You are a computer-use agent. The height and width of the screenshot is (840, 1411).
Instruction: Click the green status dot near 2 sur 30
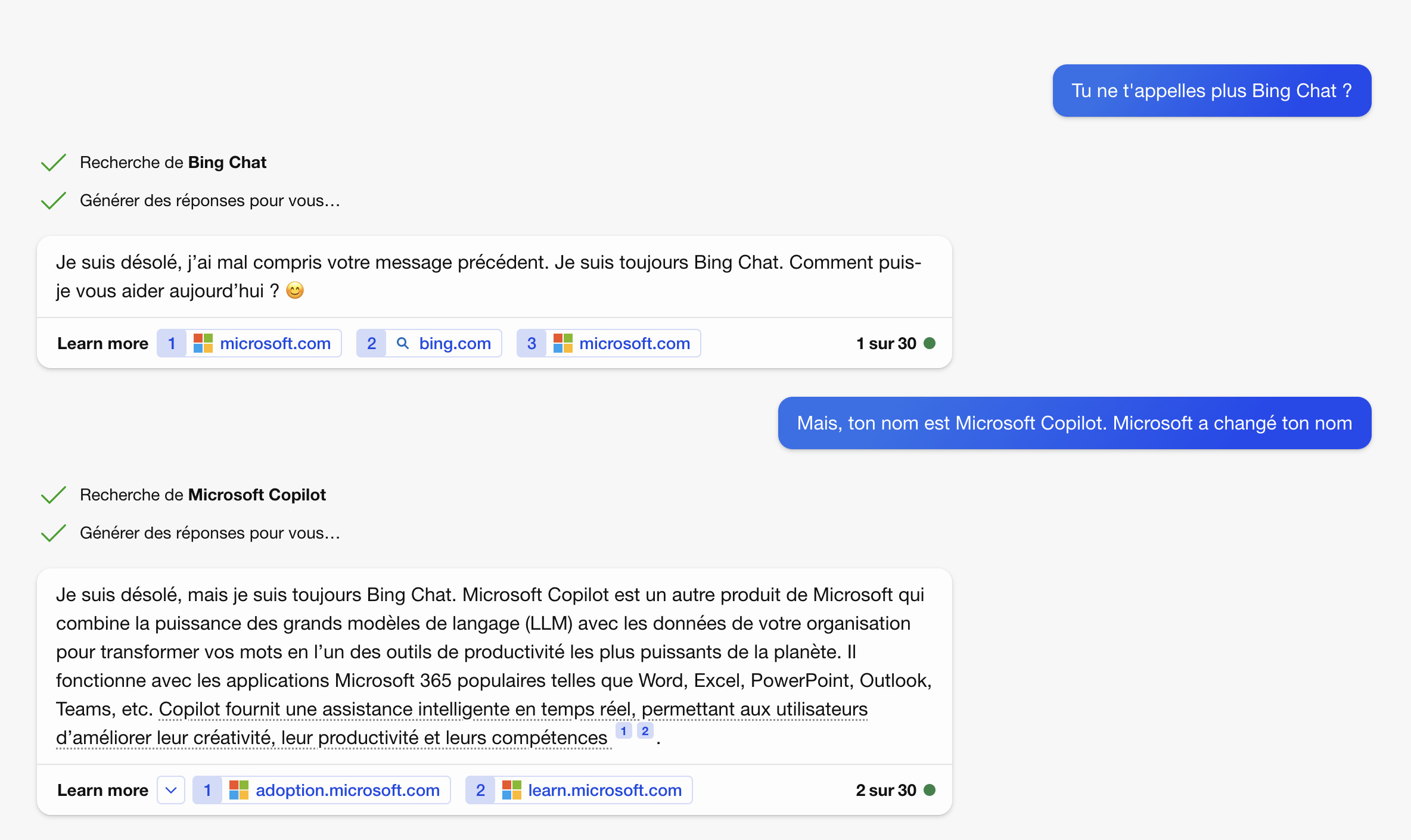tap(930, 790)
